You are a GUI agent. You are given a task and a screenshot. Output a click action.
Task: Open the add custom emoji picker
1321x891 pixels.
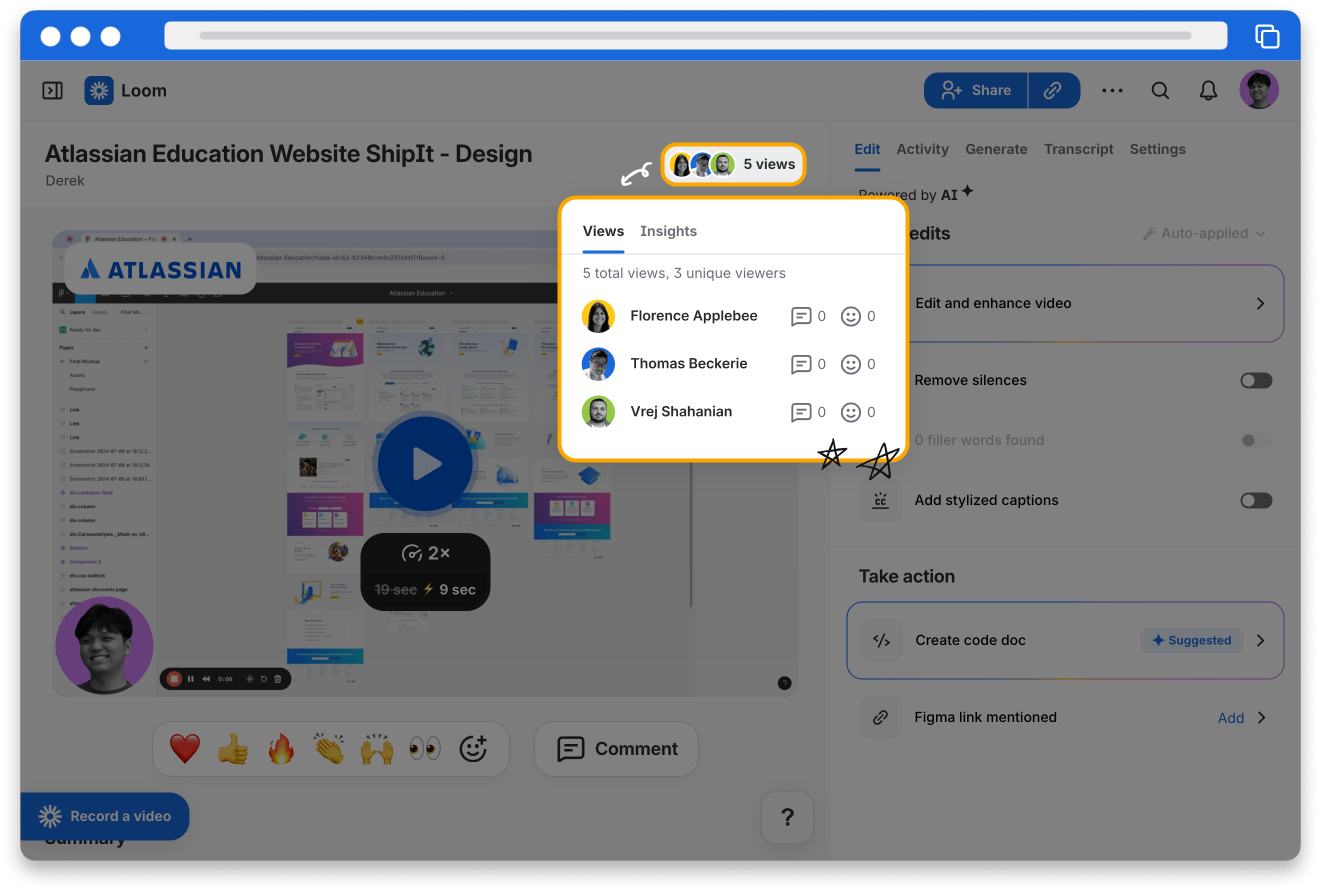[473, 748]
